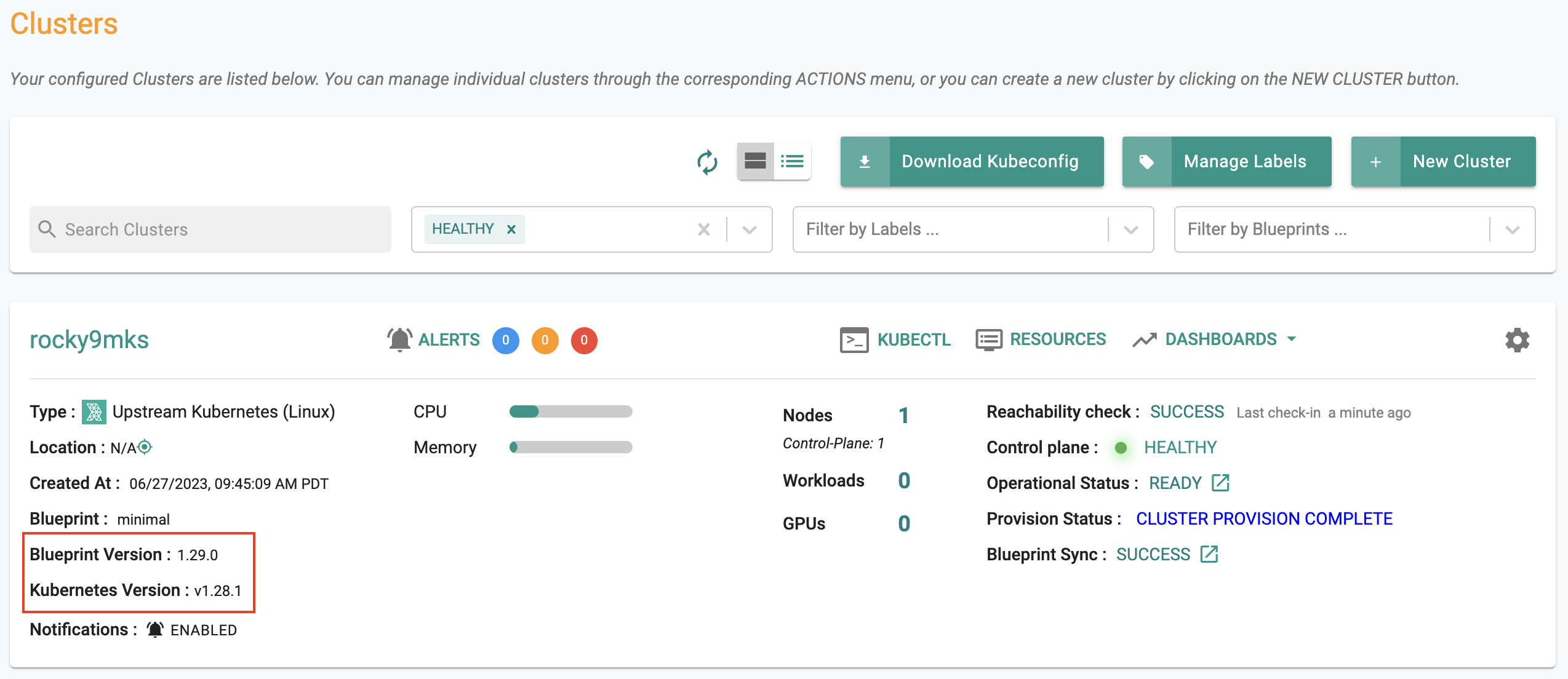1568x679 pixels.
Task: Click the Blueprint Sync SUCCESS link
Action: point(1155,553)
